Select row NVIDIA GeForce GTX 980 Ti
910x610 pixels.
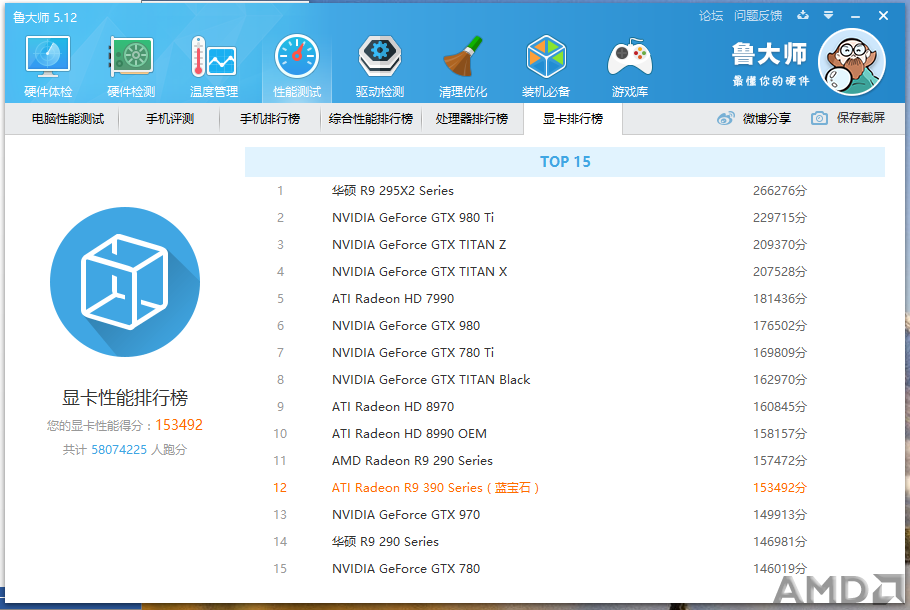pyautogui.click(x=565, y=218)
